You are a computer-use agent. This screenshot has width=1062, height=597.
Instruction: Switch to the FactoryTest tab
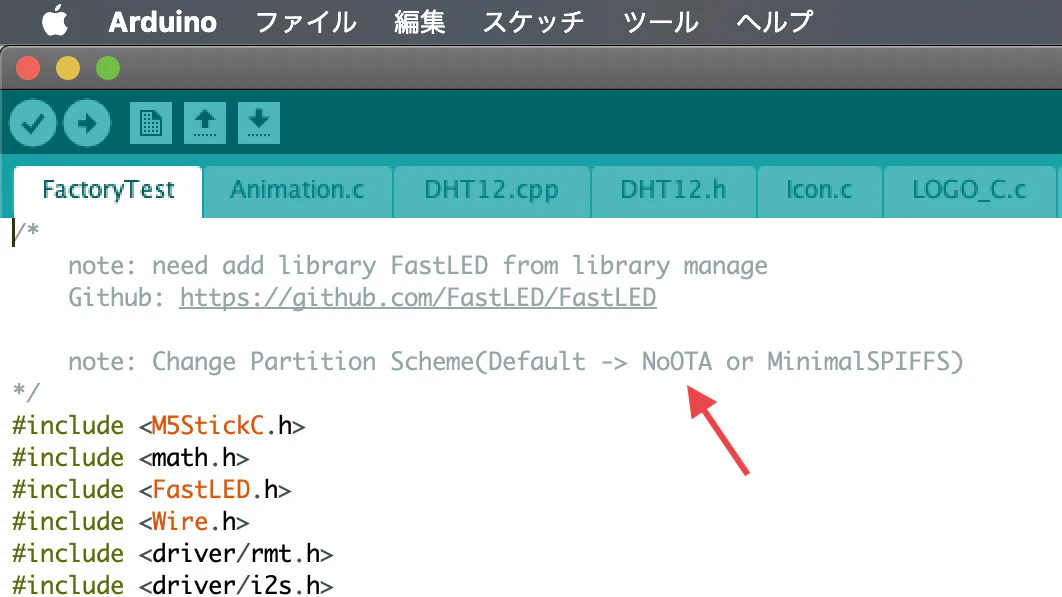point(108,190)
